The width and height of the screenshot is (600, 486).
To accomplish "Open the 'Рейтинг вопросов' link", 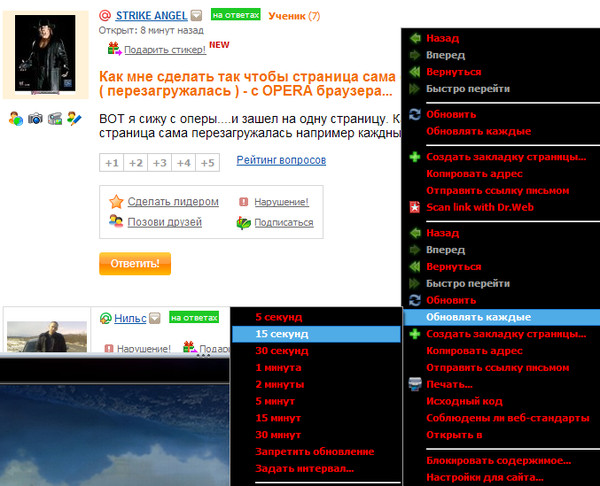I will [281, 160].
